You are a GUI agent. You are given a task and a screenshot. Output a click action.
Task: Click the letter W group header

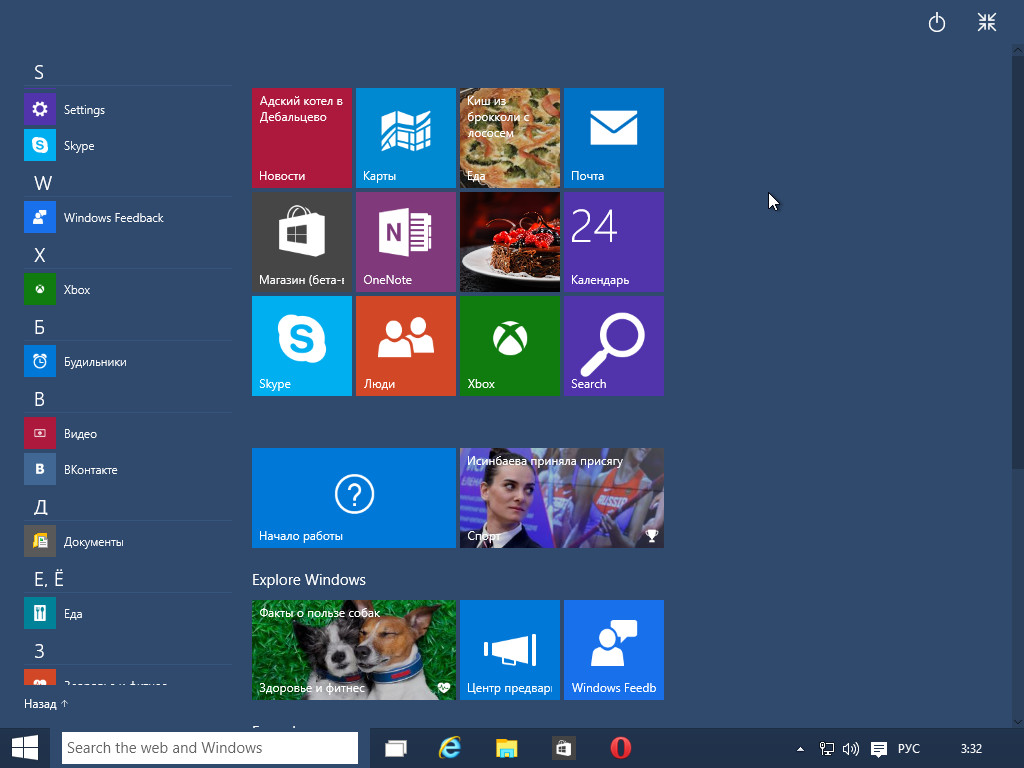coord(42,183)
